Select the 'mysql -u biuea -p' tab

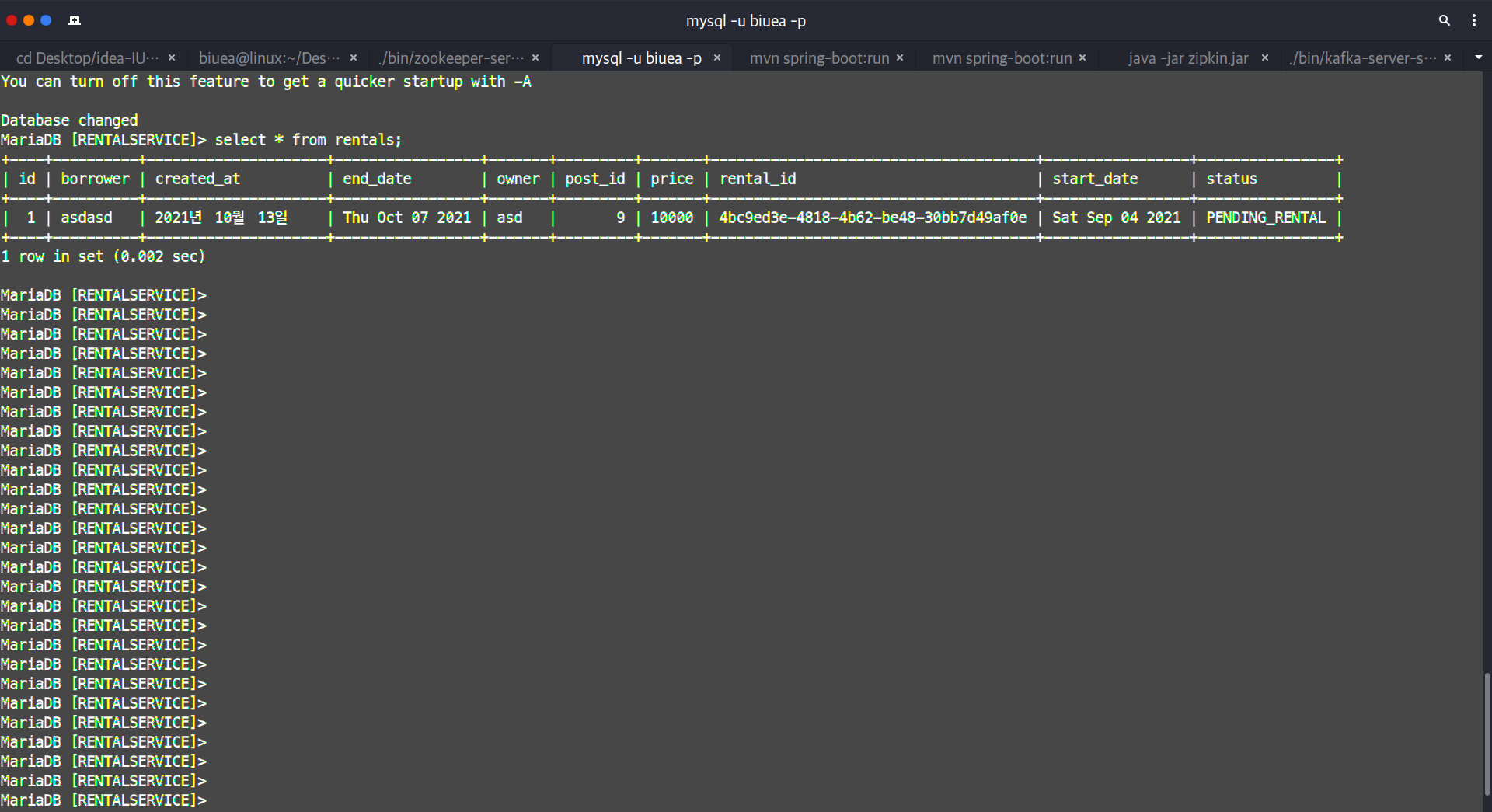642,58
